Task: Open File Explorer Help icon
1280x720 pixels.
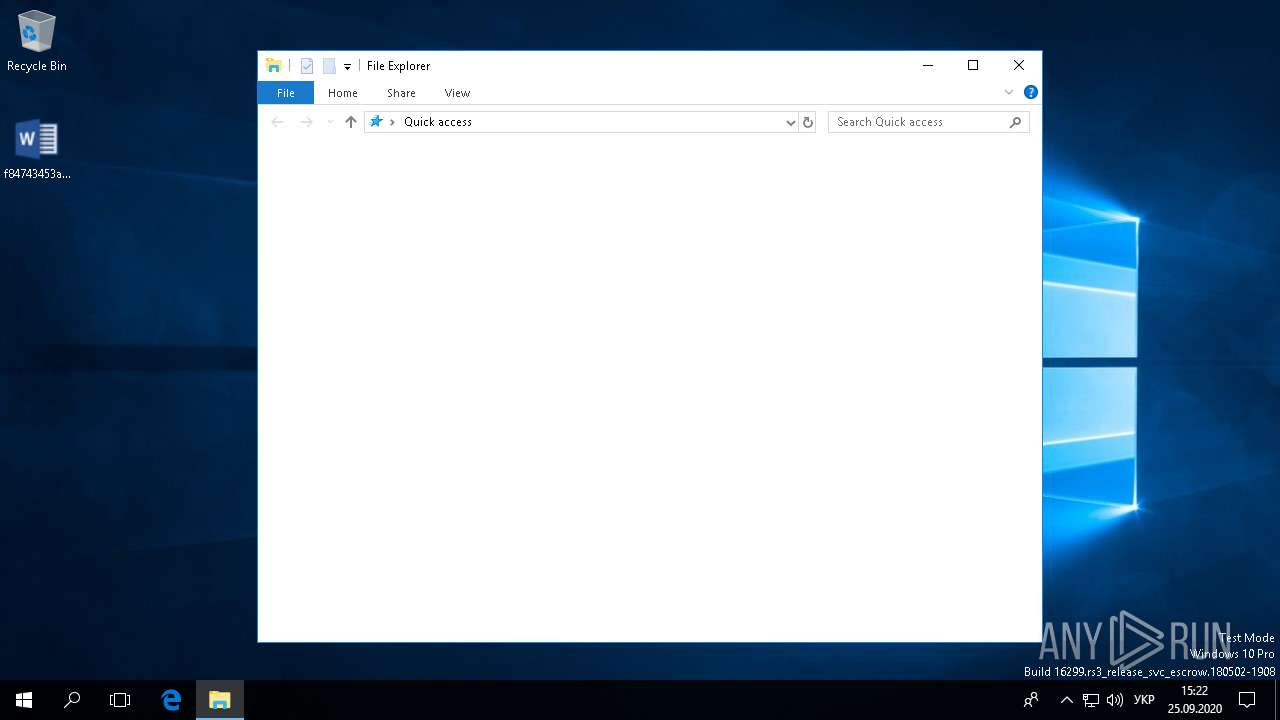Action: [1031, 92]
